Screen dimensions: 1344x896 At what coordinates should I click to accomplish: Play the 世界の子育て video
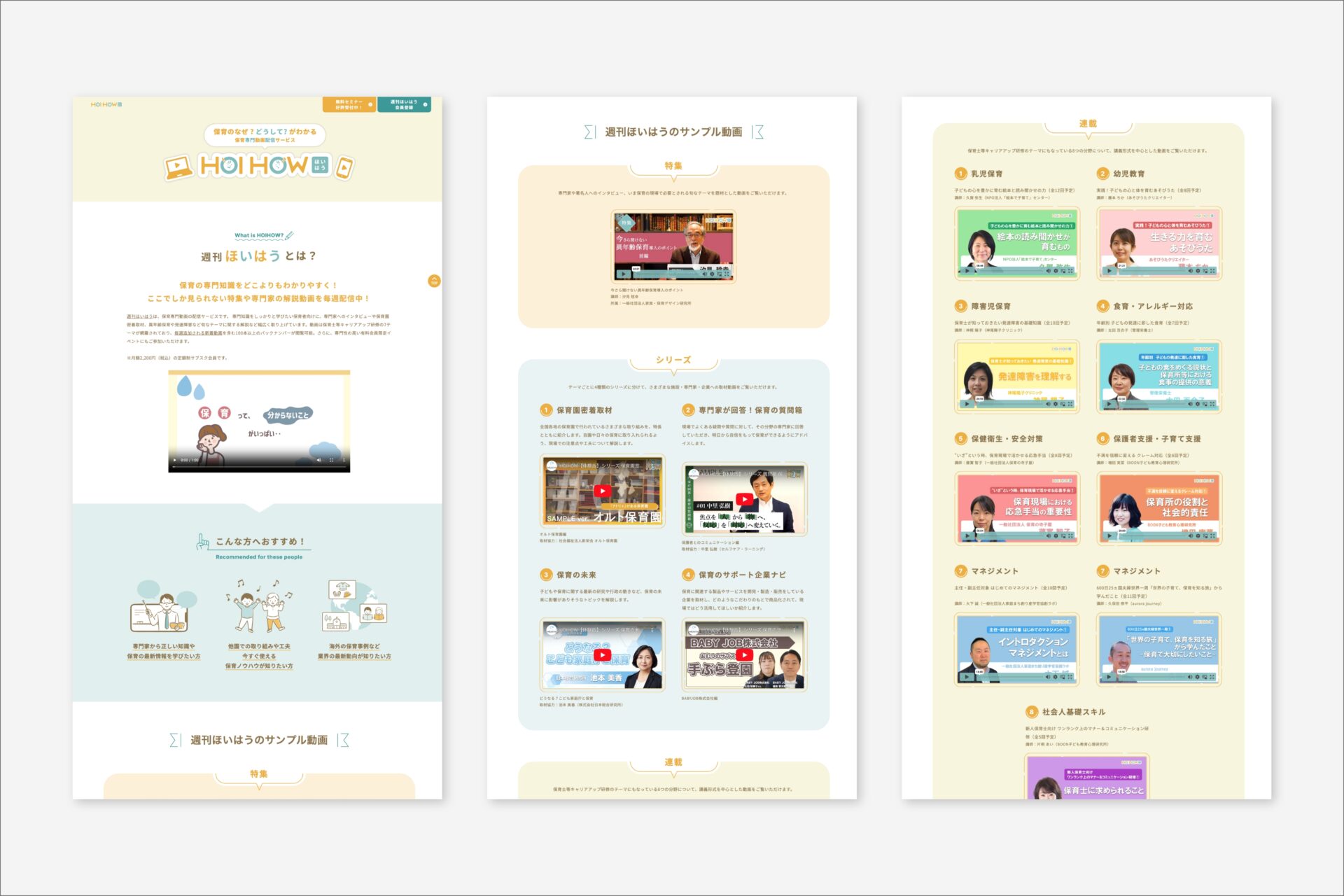[x=1109, y=677]
